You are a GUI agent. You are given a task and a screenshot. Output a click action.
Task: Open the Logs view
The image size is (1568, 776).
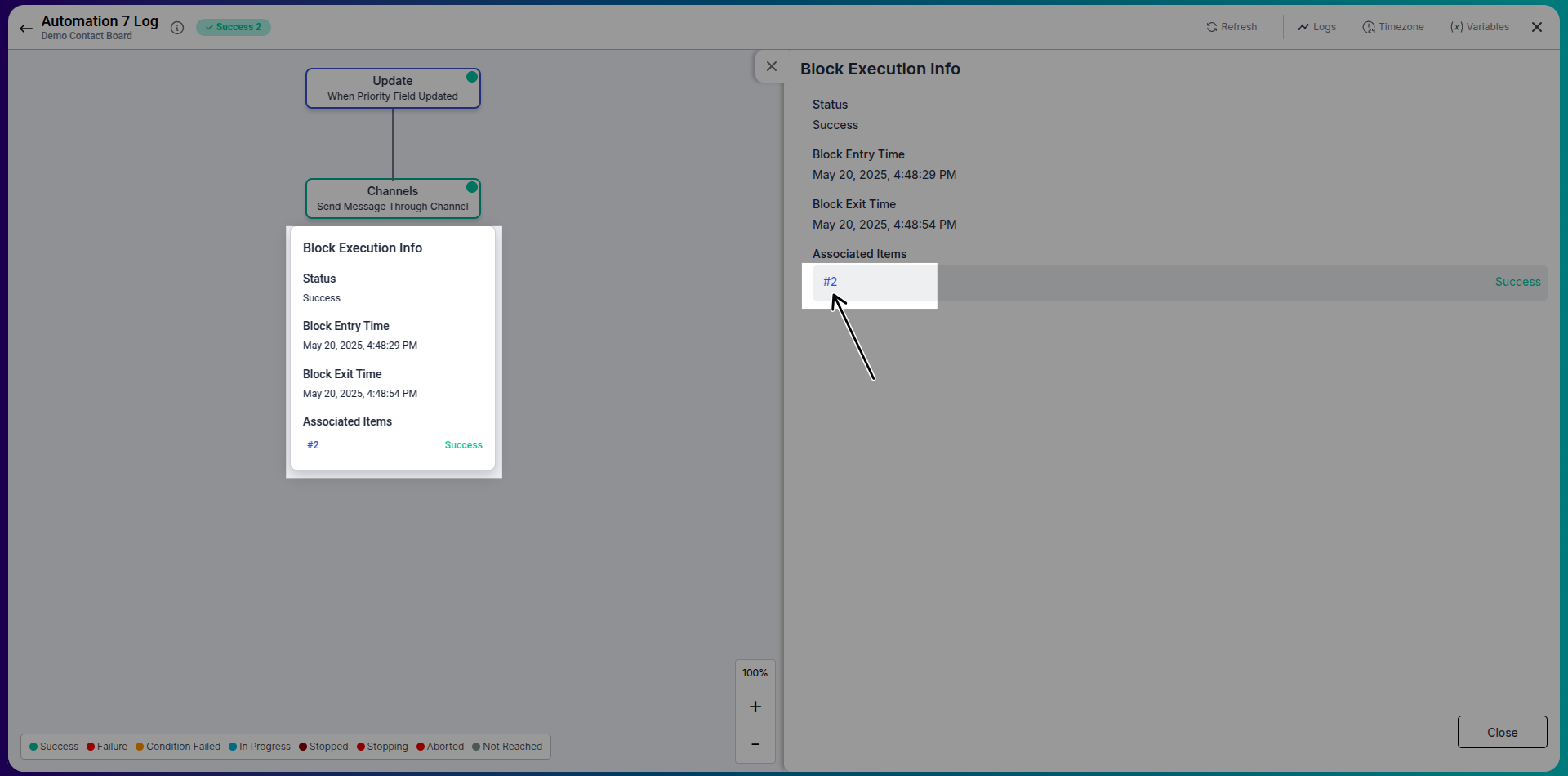(x=1316, y=27)
